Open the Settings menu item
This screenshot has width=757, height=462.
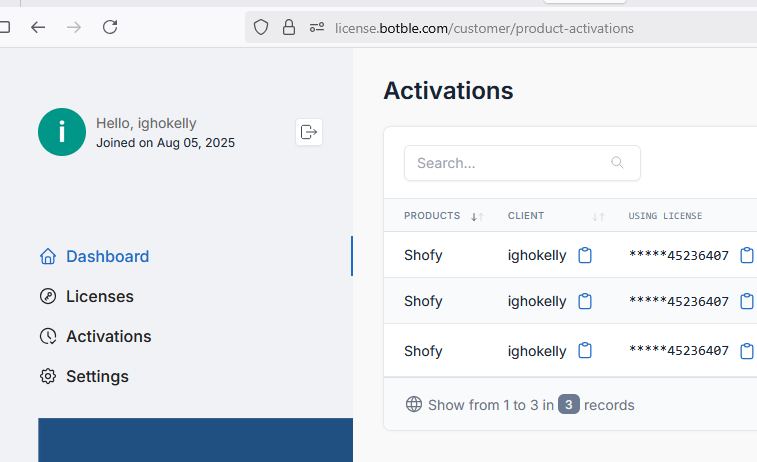pyautogui.click(x=98, y=377)
